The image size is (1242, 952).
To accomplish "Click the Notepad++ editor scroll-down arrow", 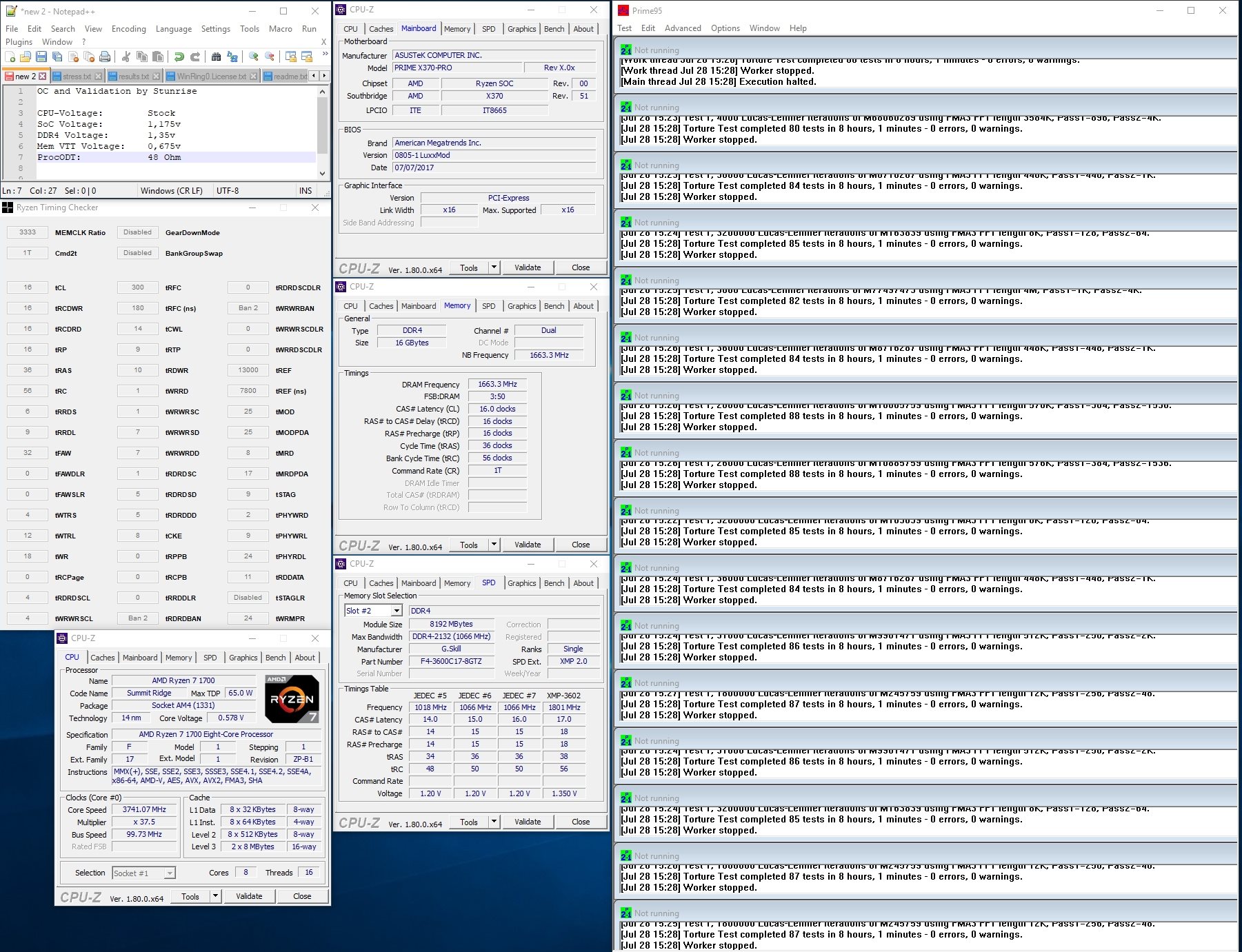I will [x=322, y=174].
